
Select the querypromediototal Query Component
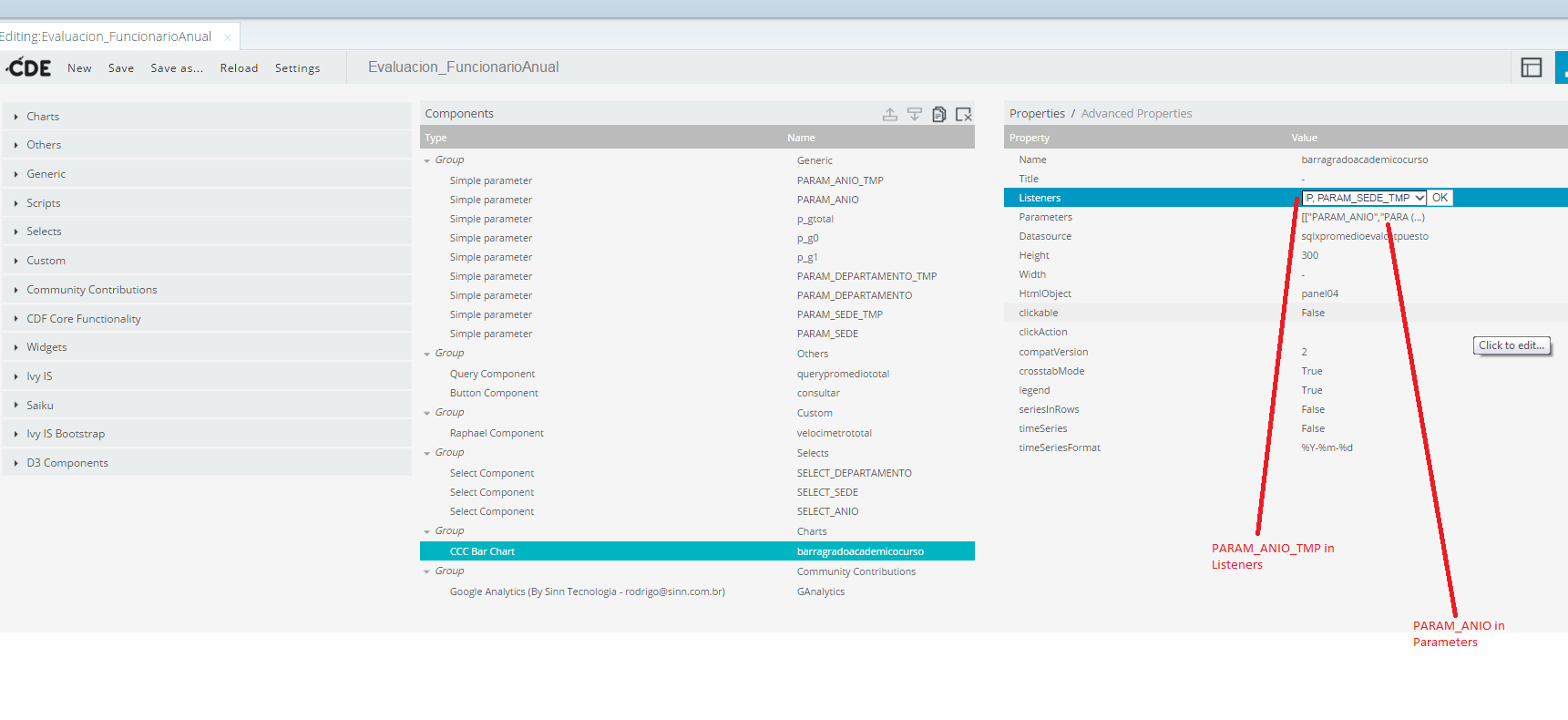[697, 374]
